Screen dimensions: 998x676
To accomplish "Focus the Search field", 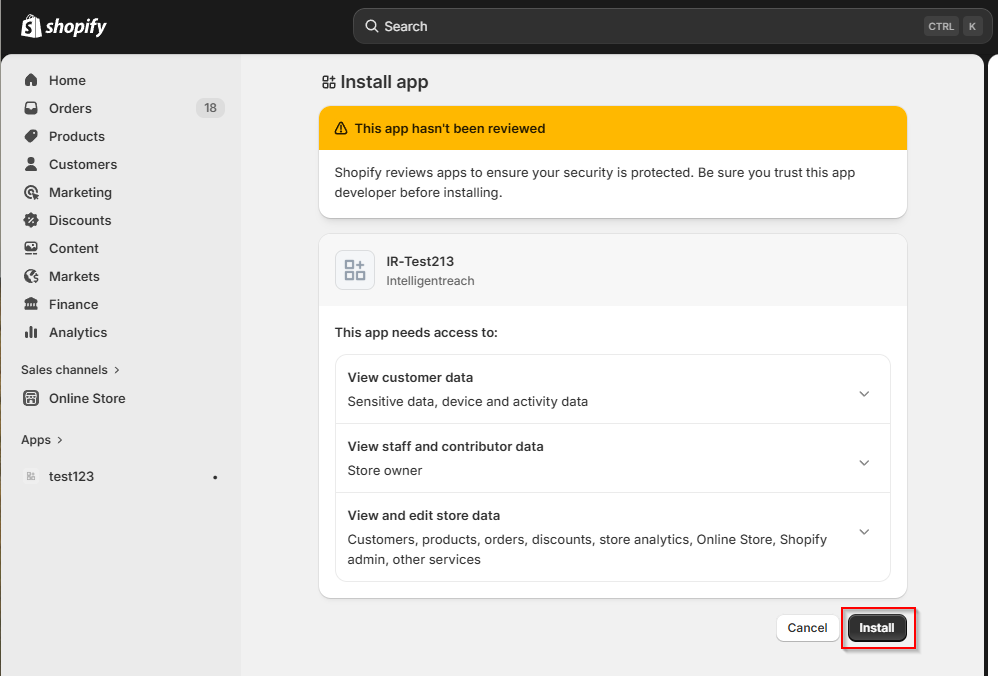I will [671, 26].
